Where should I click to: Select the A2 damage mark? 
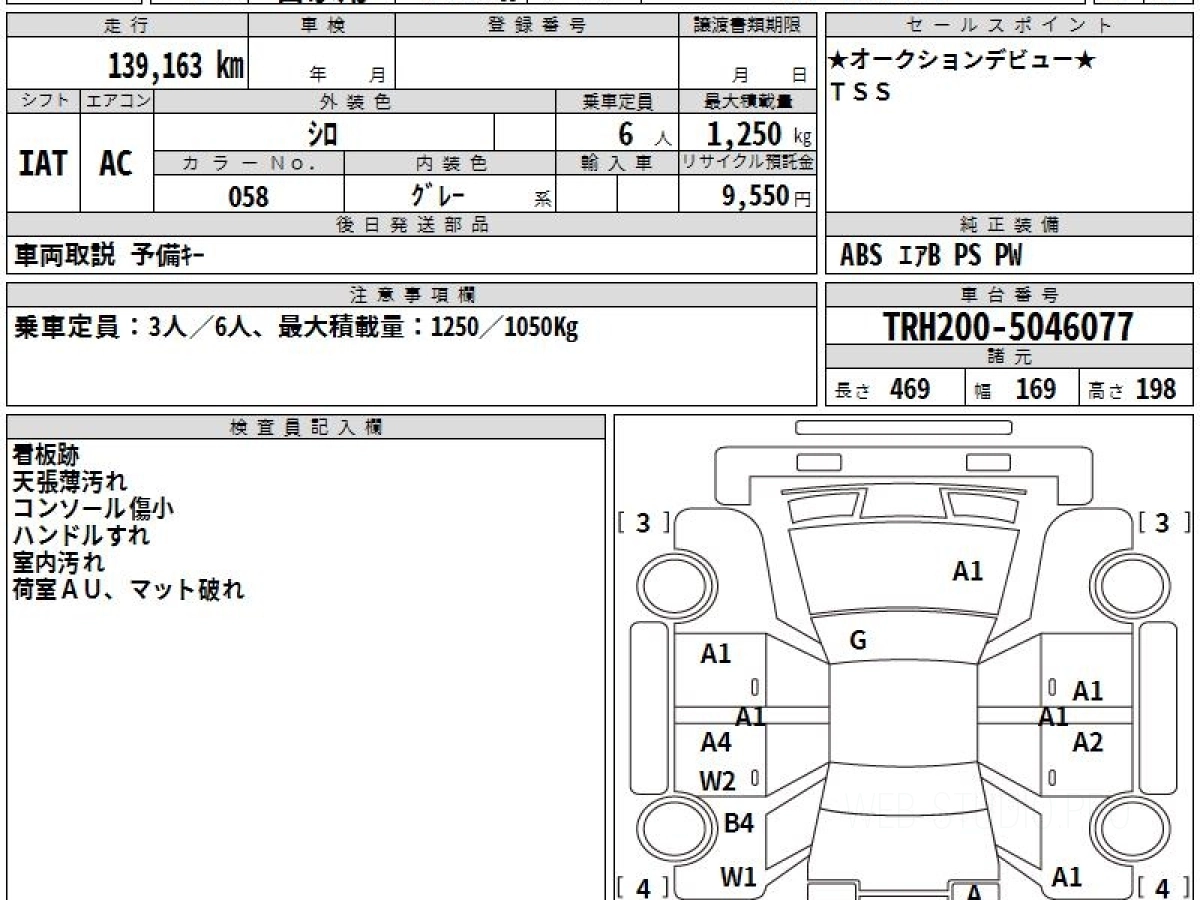1087,742
